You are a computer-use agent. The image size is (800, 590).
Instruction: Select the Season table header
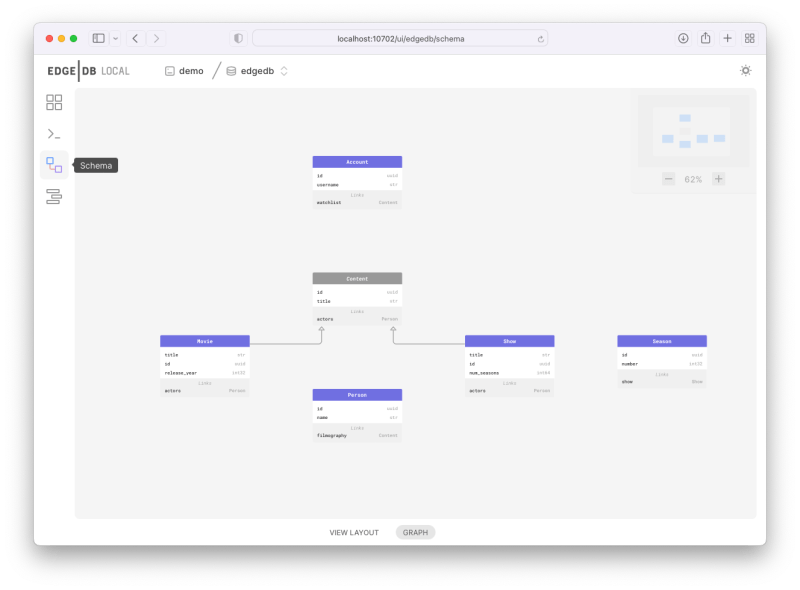tap(662, 341)
